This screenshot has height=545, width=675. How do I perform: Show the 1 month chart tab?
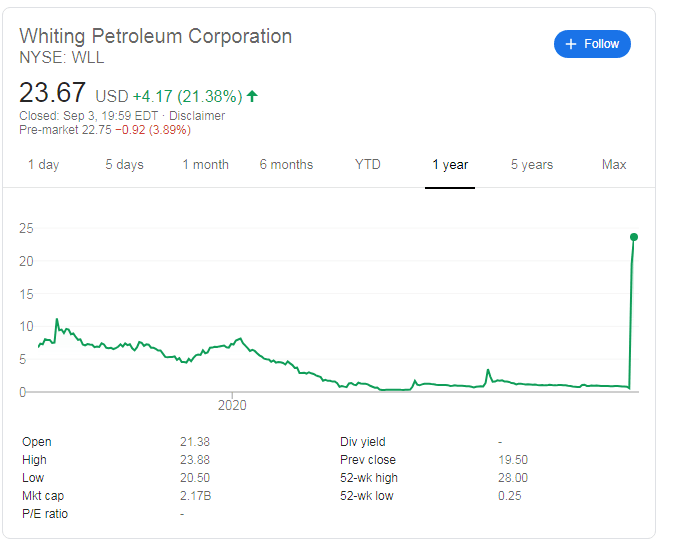205,165
